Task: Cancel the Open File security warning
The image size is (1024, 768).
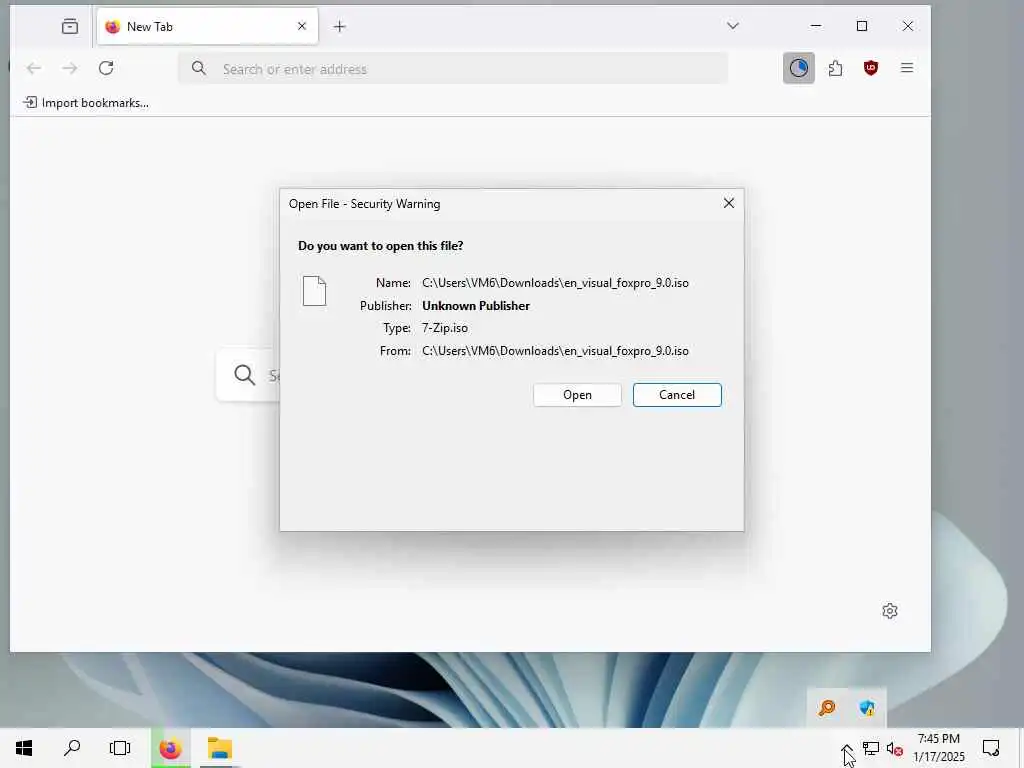Action: pyautogui.click(x=677, y=395)
